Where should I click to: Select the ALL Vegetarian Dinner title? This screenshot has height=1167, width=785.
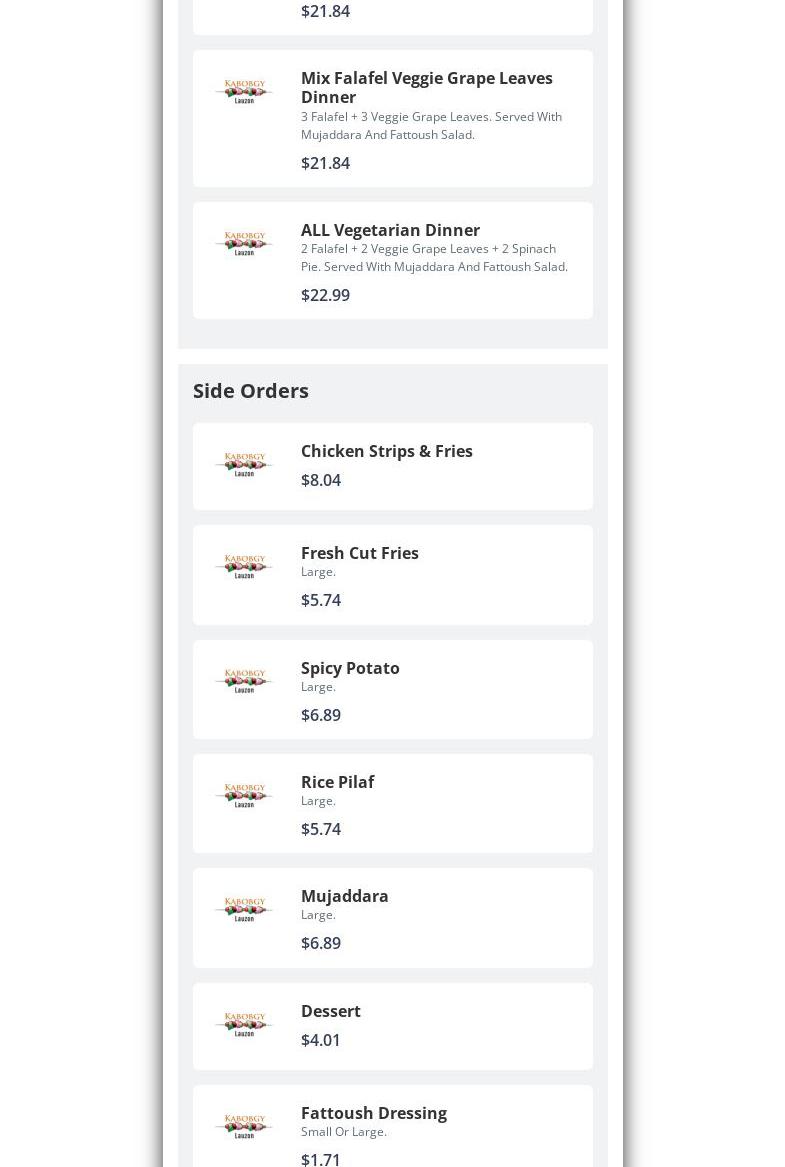pos(390,230)
